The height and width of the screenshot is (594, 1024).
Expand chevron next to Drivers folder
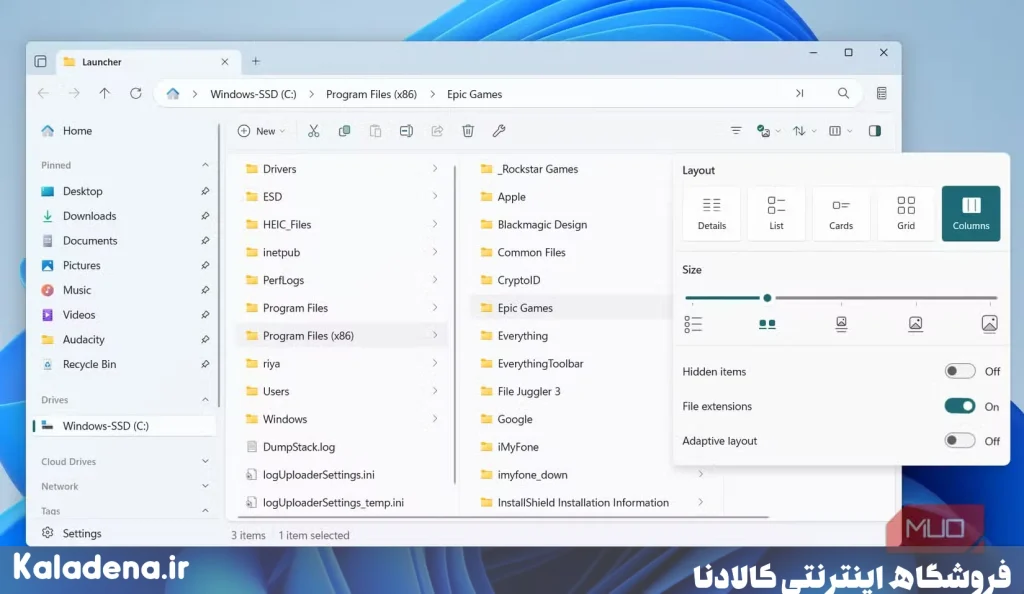pyautogui.click(x=435, y=168)
